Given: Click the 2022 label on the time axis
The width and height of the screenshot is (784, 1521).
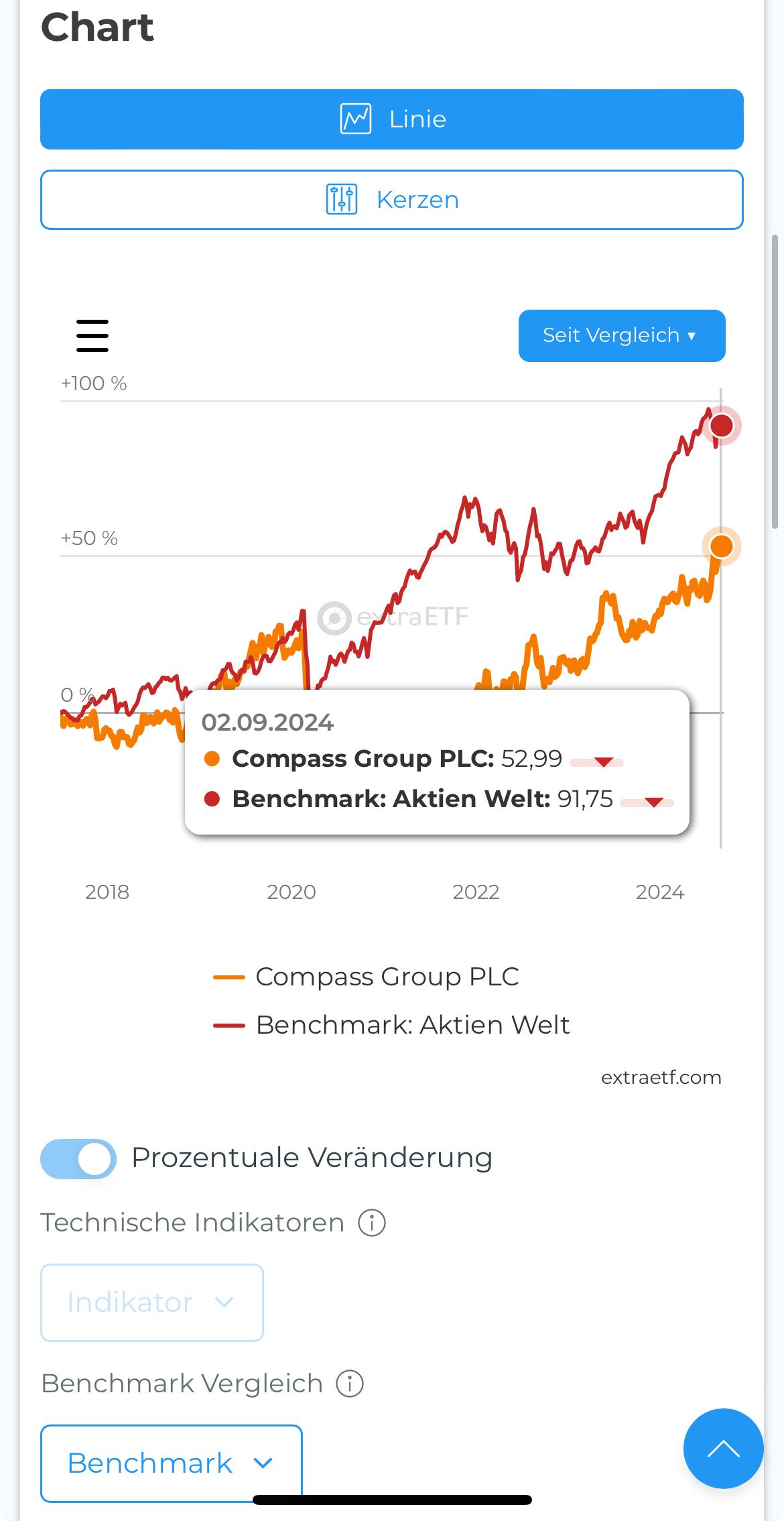Looking at the screenshot, I should tap(476, 892).
